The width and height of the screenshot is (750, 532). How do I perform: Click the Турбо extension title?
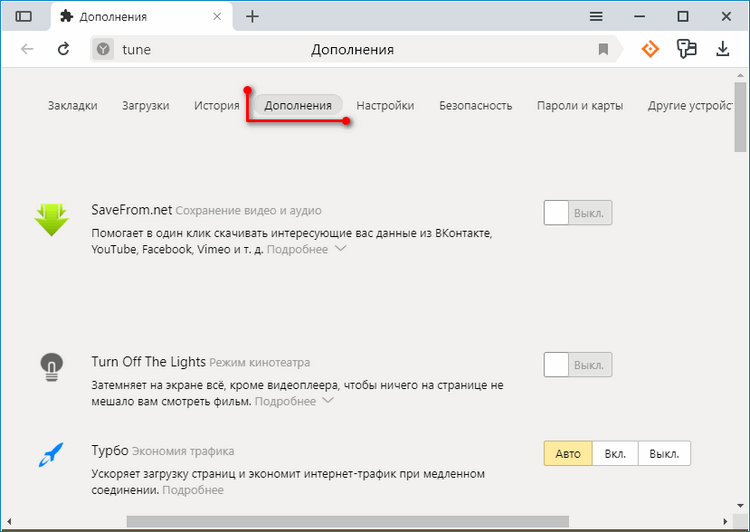click(x=110, y=451)
